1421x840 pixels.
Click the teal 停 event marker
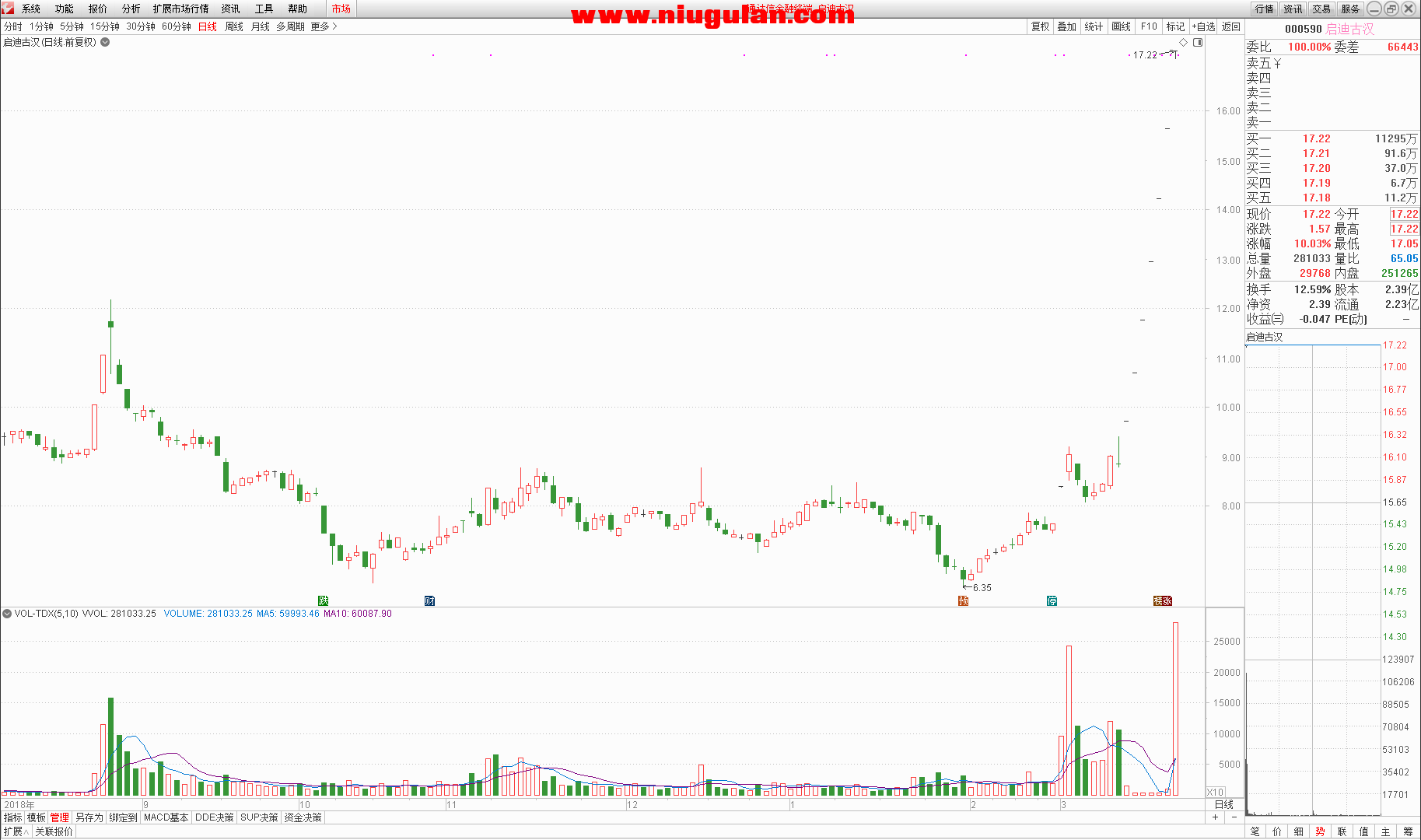click(1052, 600)
